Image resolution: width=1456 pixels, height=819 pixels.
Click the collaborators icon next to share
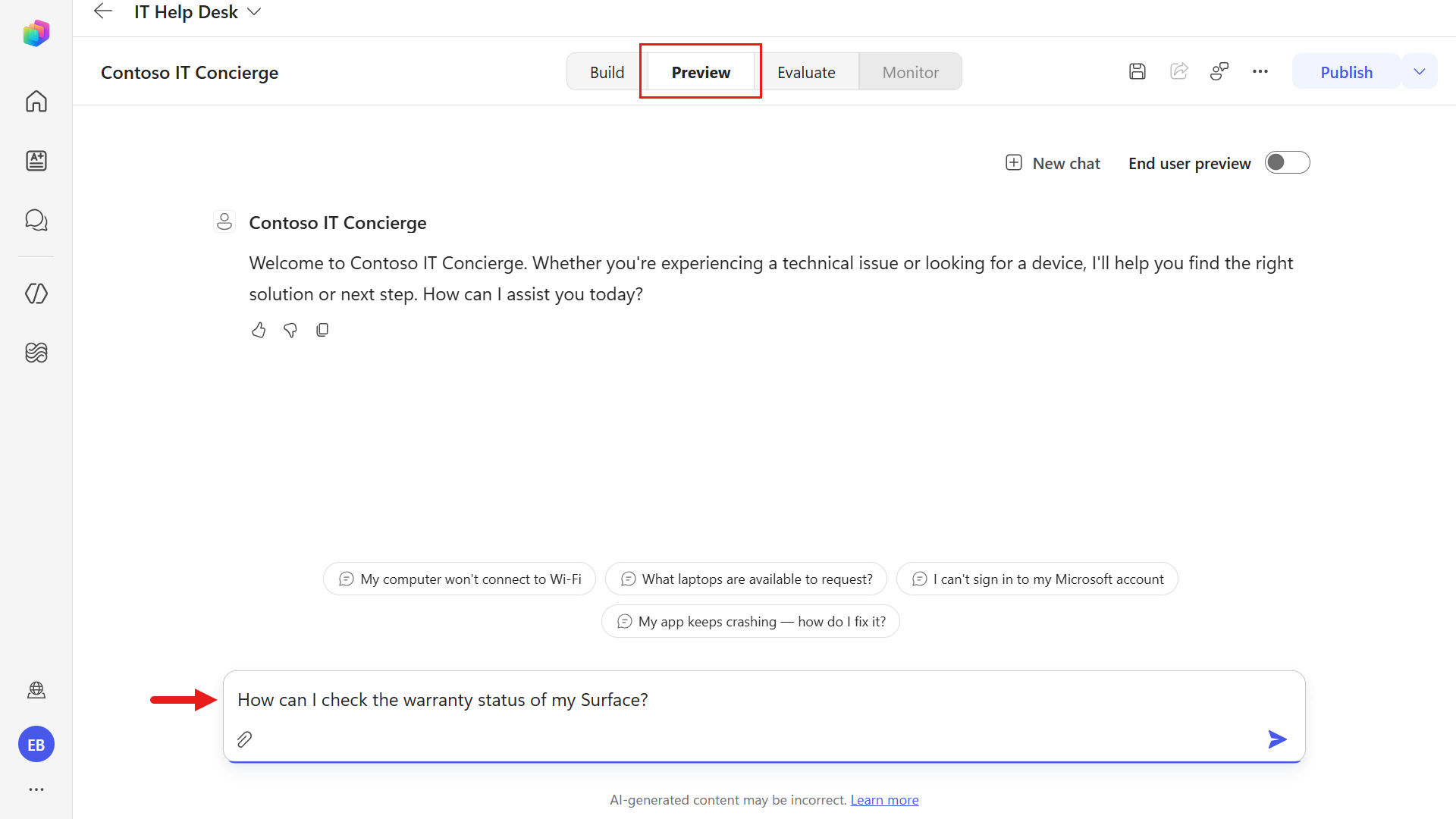pos(1219,71)
